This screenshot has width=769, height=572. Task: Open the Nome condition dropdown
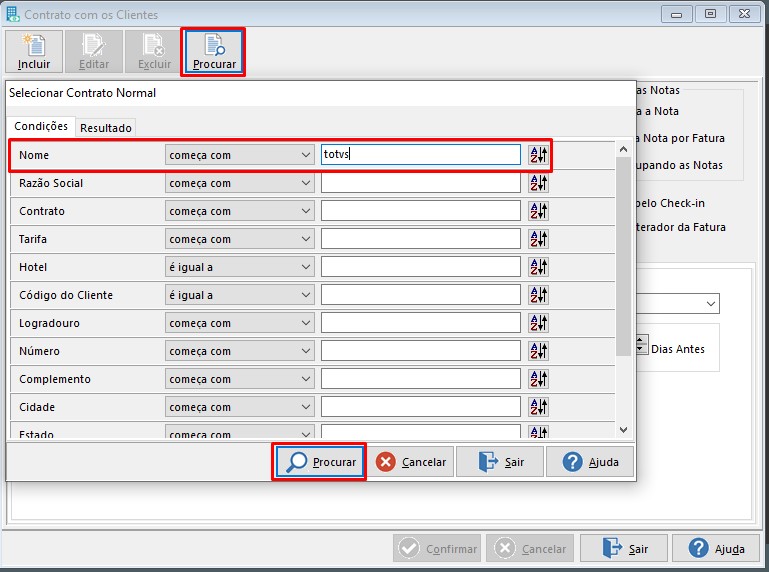(240, 155)
